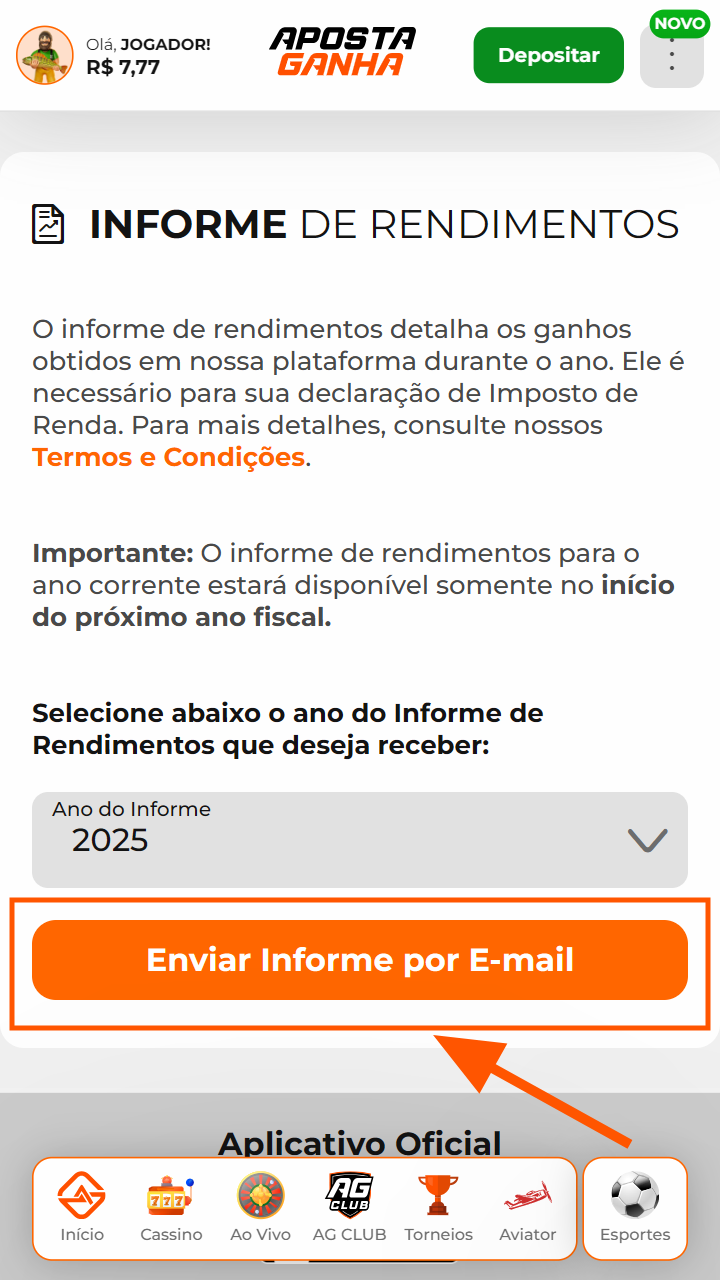Open the three-dot more options menu
The image size is (720, 1280).
[671, 58]
